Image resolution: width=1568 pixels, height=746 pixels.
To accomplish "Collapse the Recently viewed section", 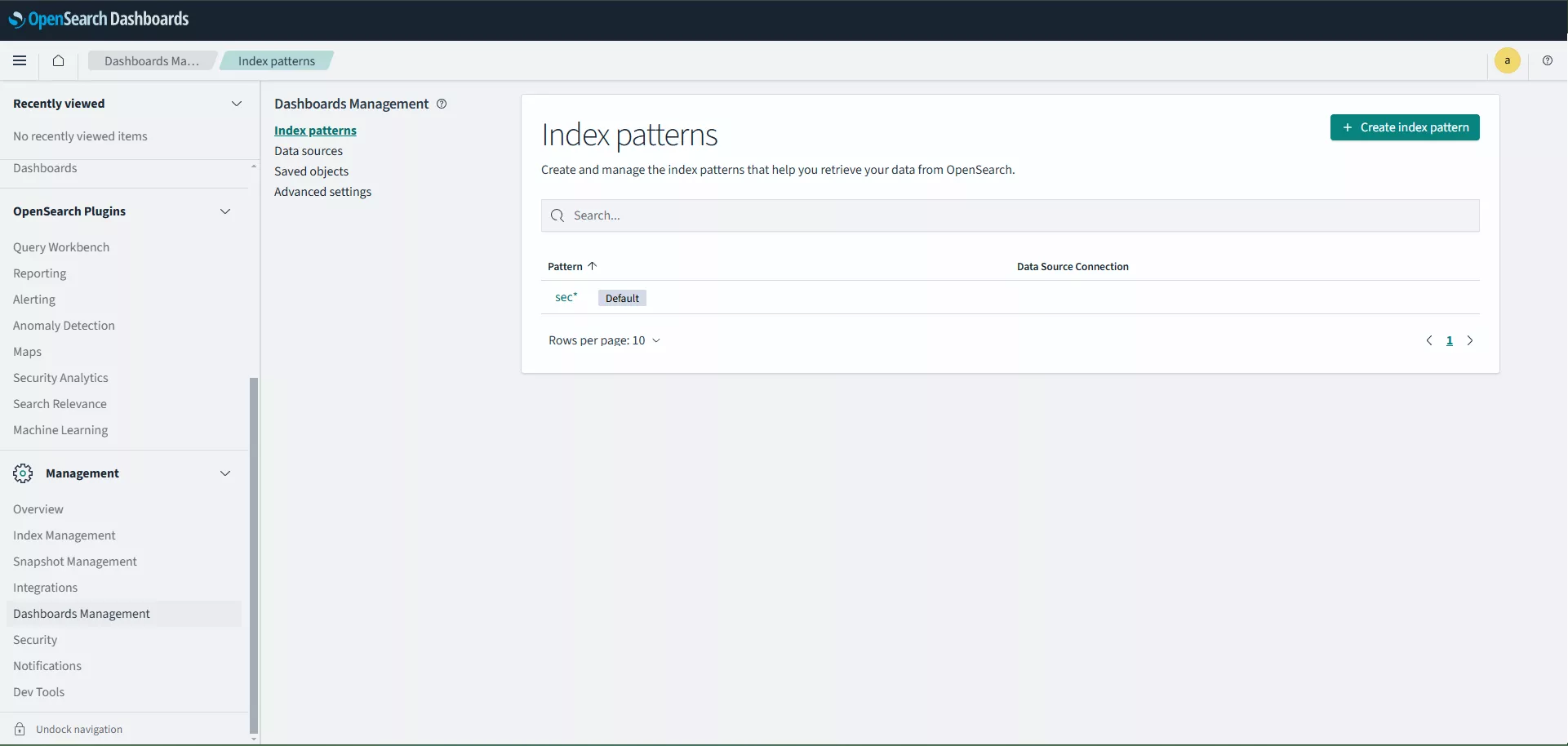I will [x=237, y=104].
